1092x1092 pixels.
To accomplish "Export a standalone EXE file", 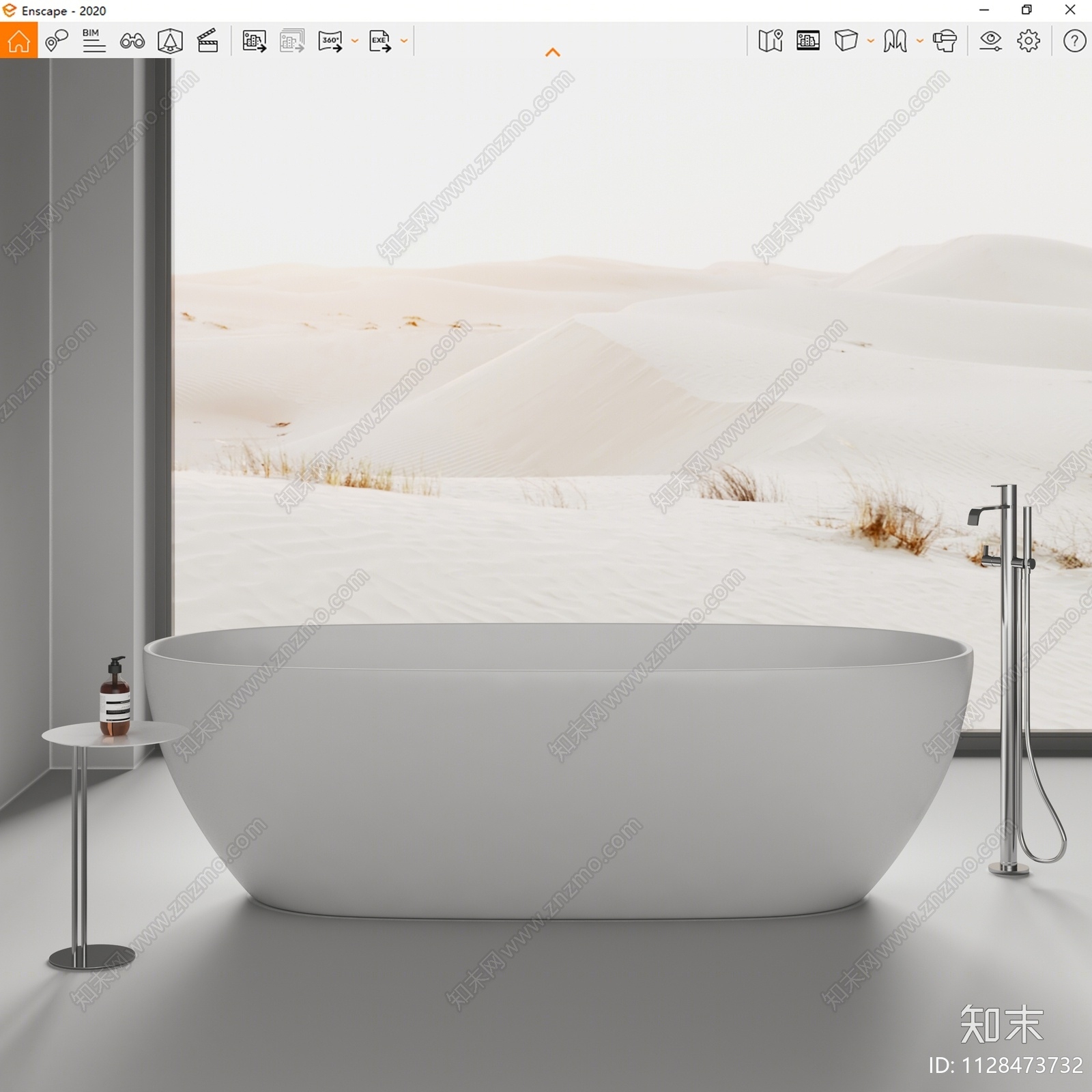I will coord(380,41).
